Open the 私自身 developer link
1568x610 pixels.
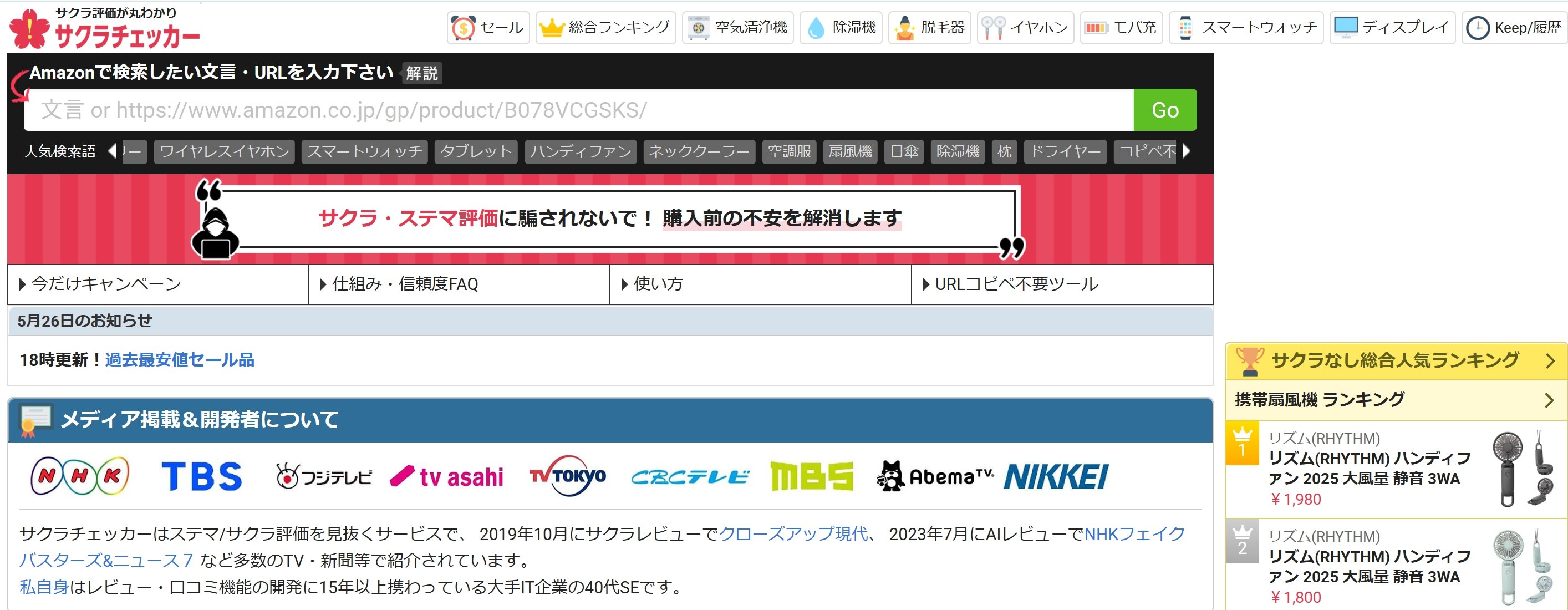[x=44, y=587]
